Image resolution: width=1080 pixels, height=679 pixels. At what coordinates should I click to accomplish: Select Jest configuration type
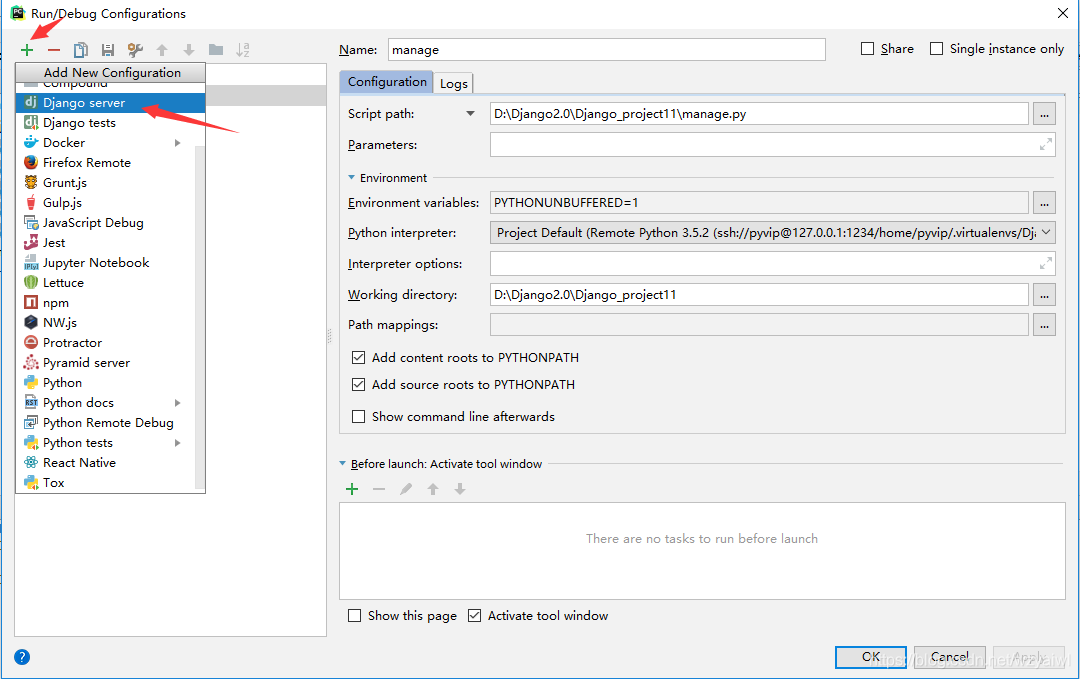[105, 242]
